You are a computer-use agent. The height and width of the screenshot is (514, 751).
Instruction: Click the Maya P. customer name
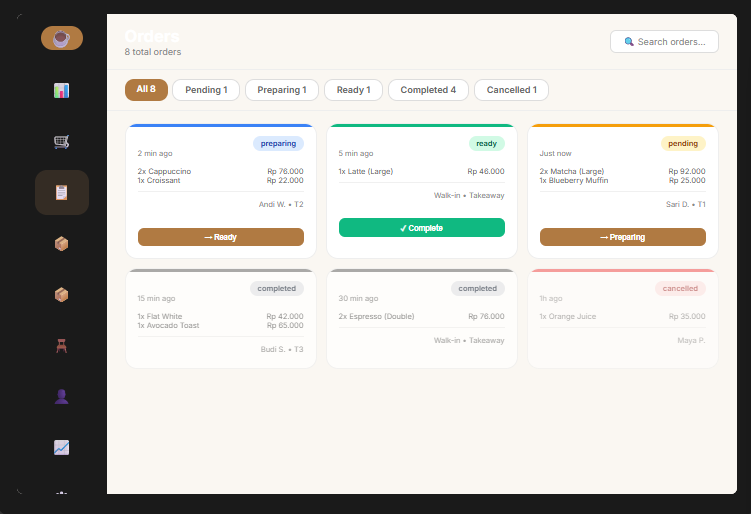[x=691, y=341]
